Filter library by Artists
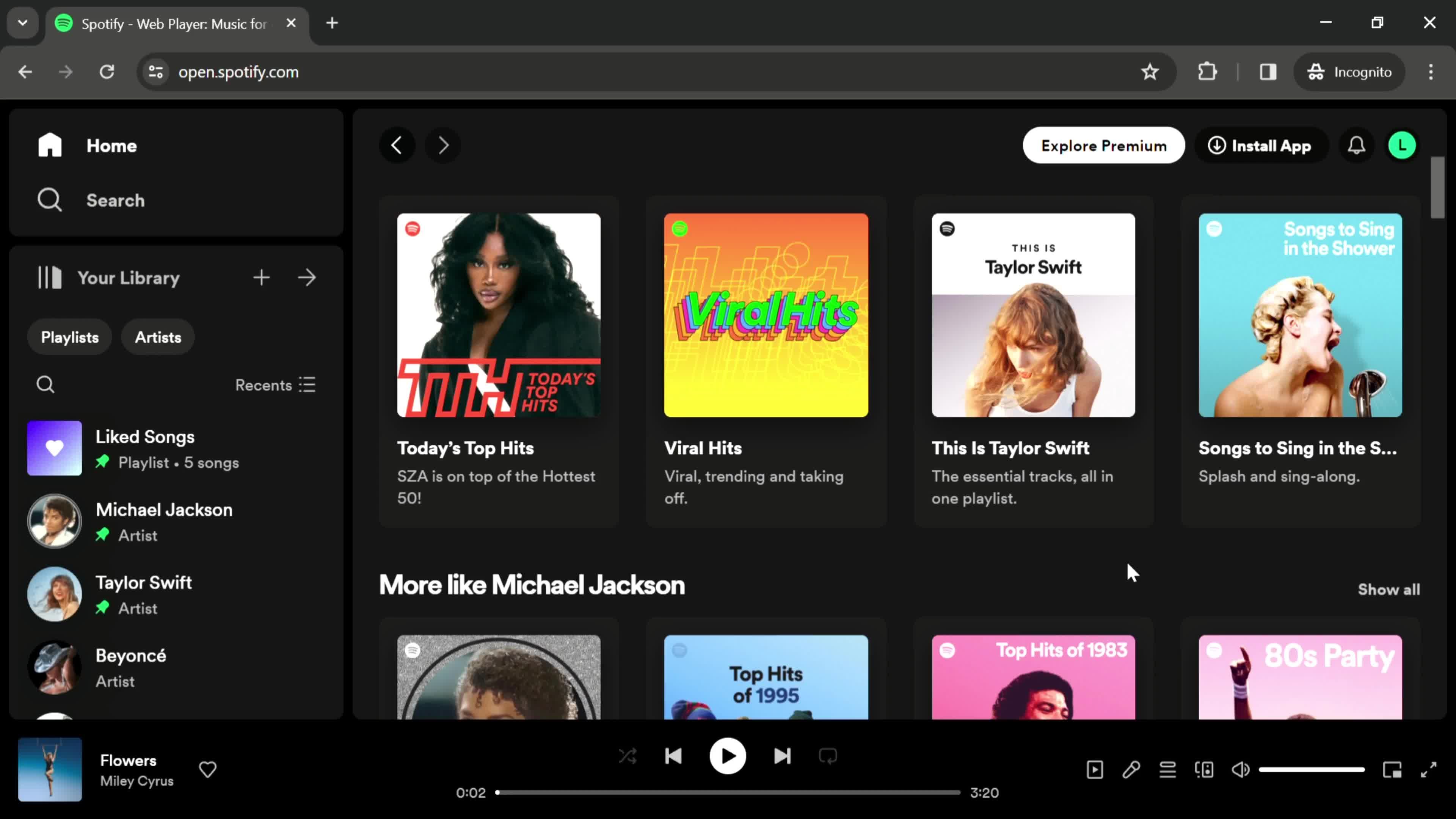The width and height of the screenshot is (1456, 819). 158,337
